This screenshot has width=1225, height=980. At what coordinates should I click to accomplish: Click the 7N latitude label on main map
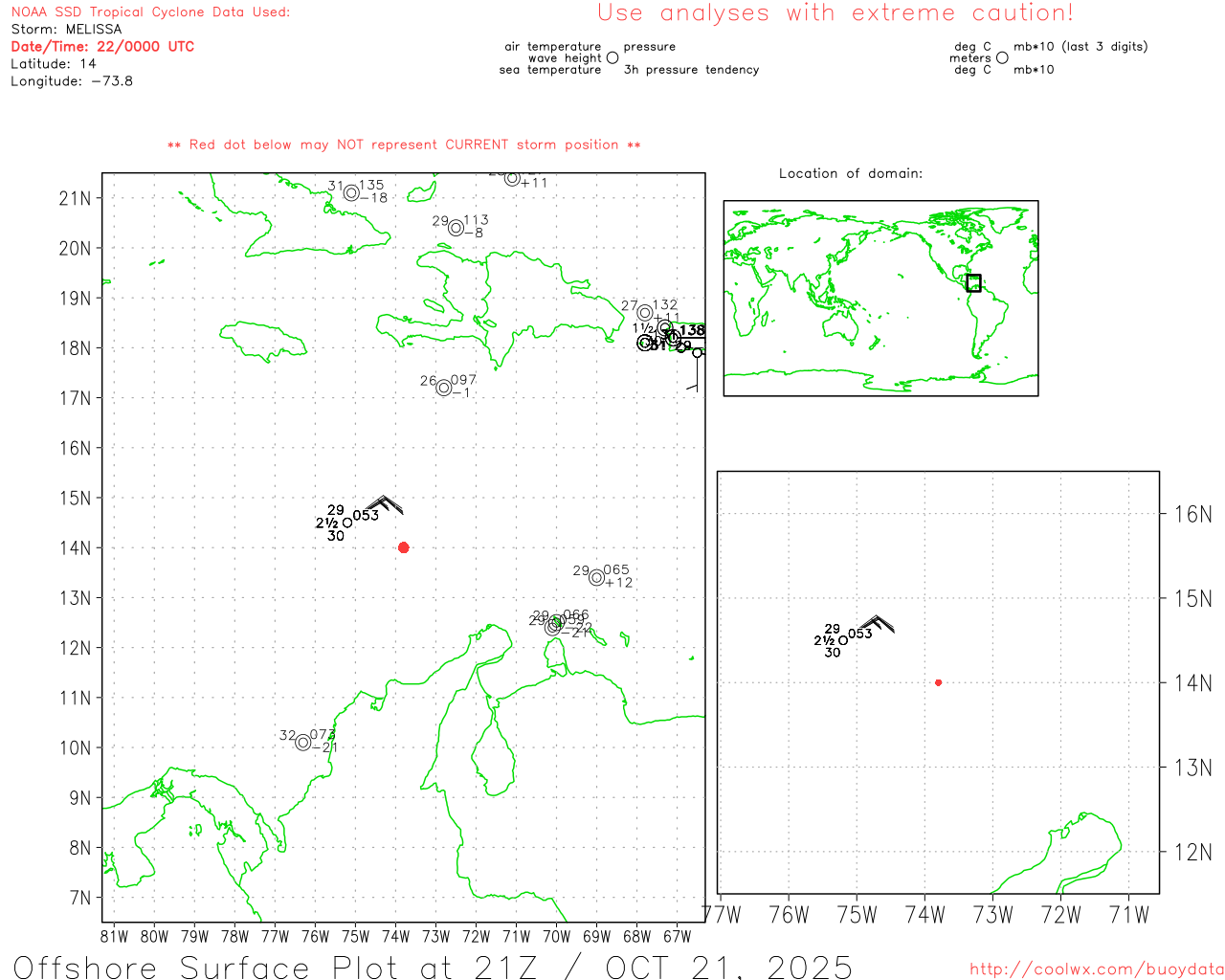[80, 898]
